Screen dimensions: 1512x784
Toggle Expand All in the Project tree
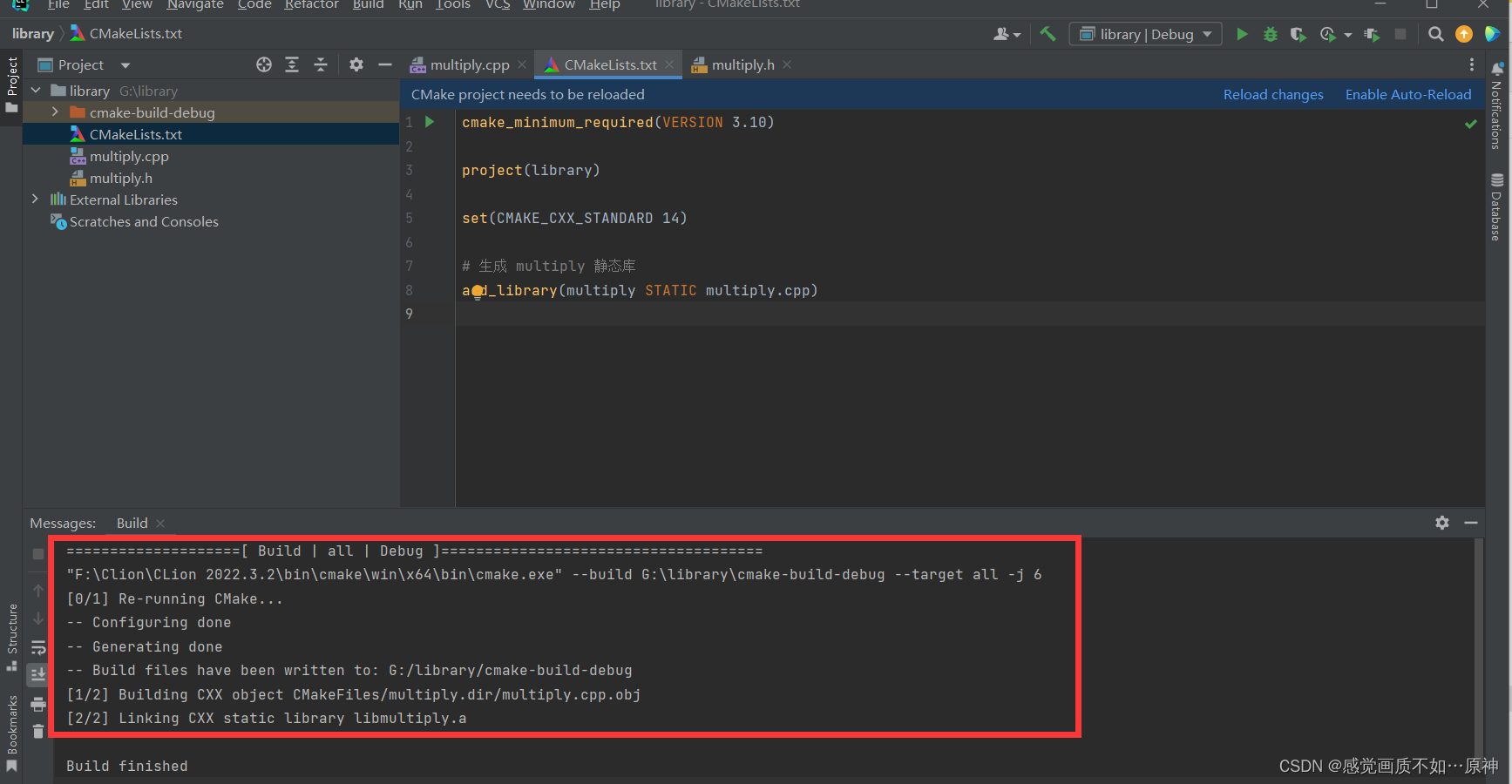292,64
